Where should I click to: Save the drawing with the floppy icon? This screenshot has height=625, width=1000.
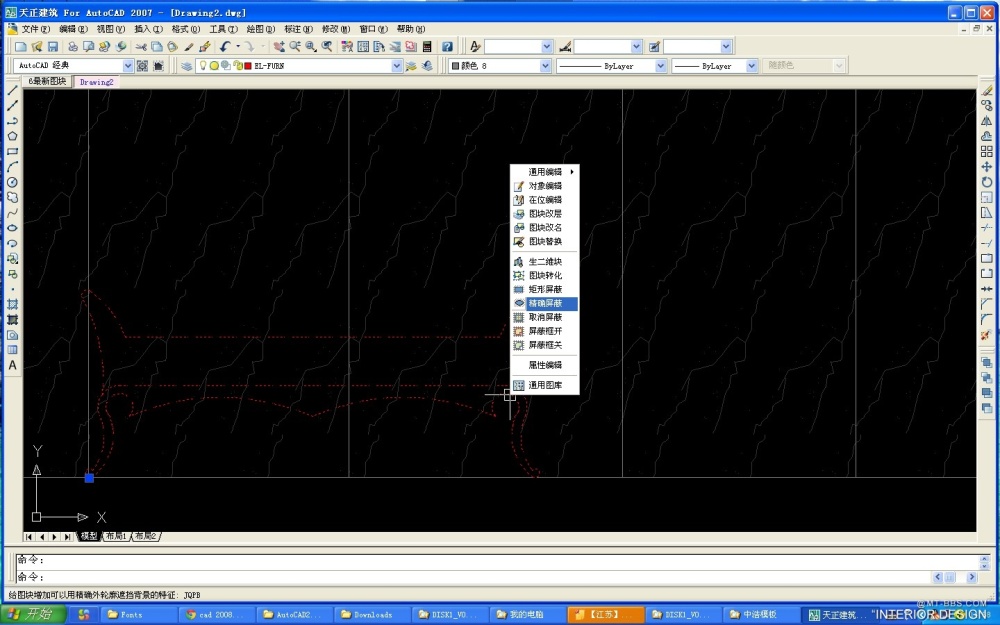[x=53, y=47]
